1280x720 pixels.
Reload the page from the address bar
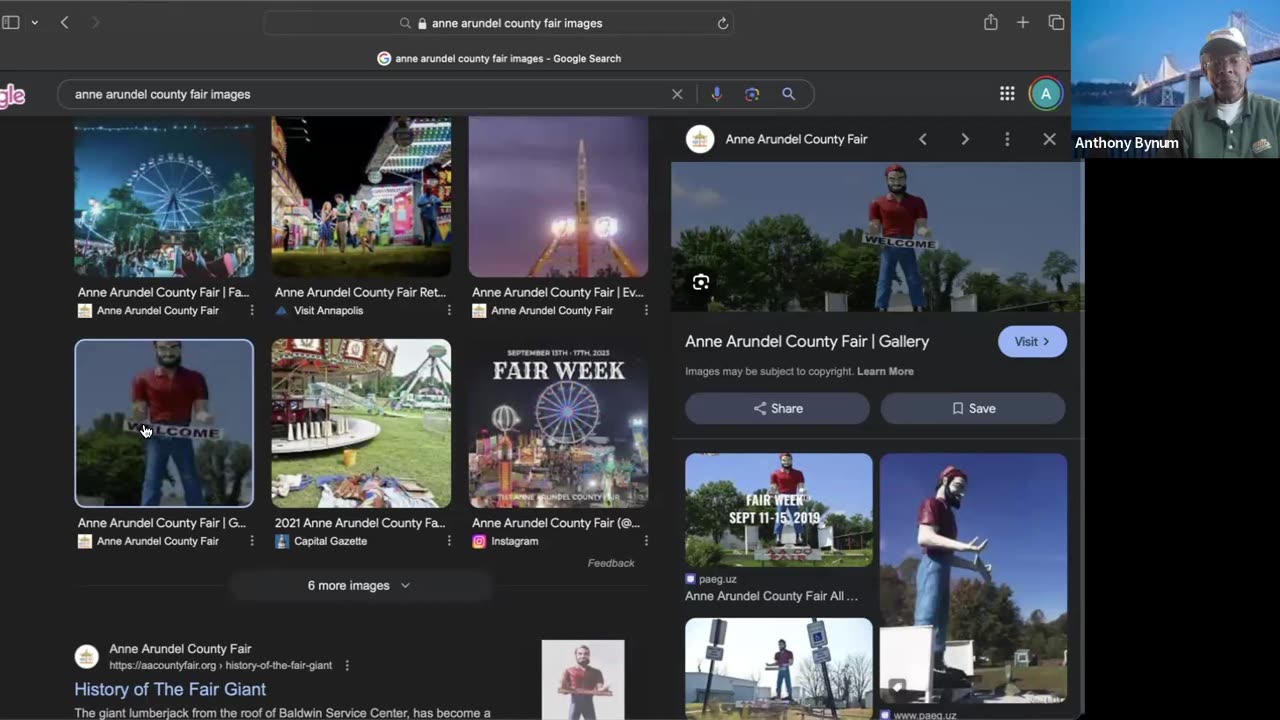coord(722,23)
